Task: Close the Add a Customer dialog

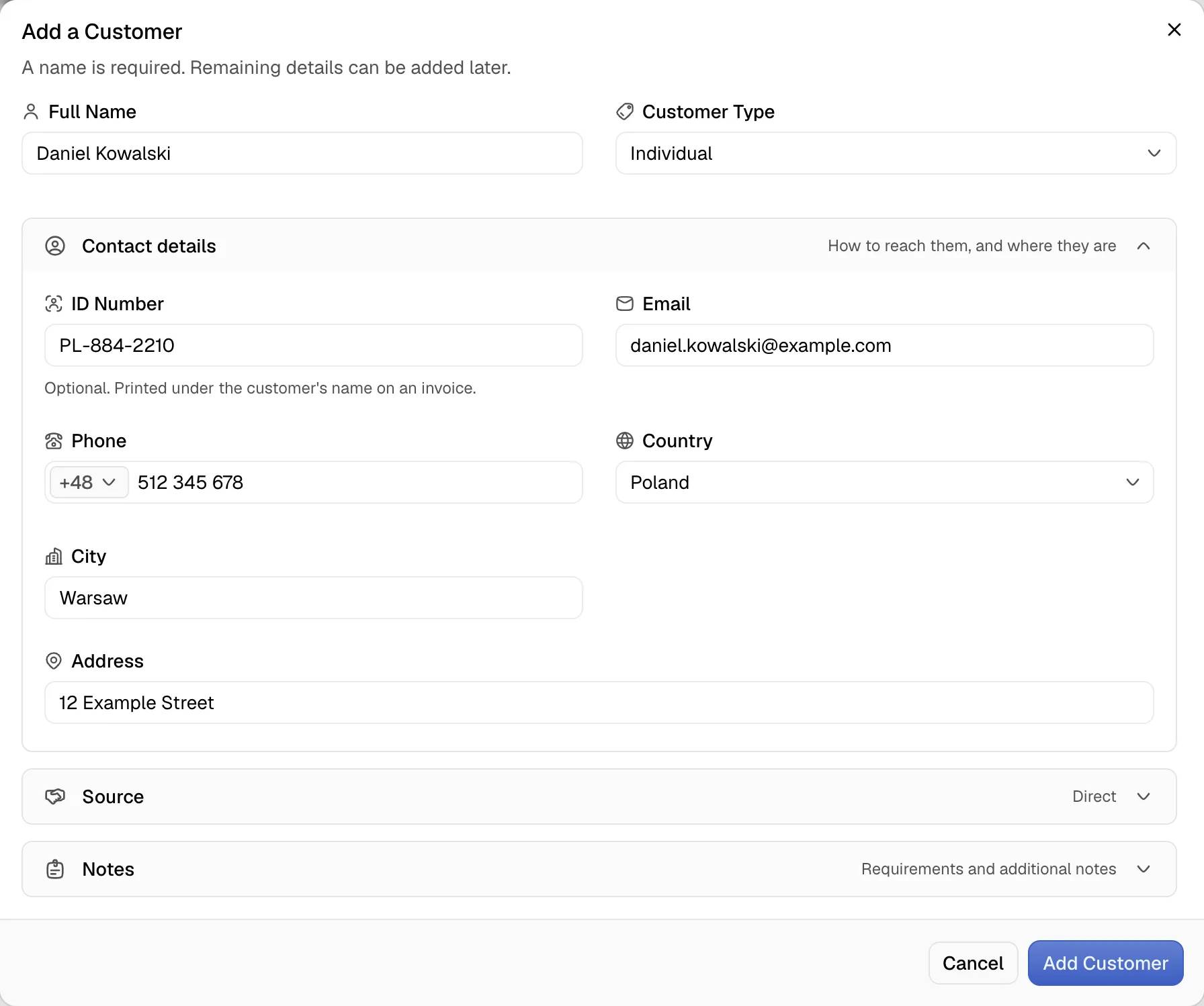Action: pyautogui.click(x=1174, y=30)
